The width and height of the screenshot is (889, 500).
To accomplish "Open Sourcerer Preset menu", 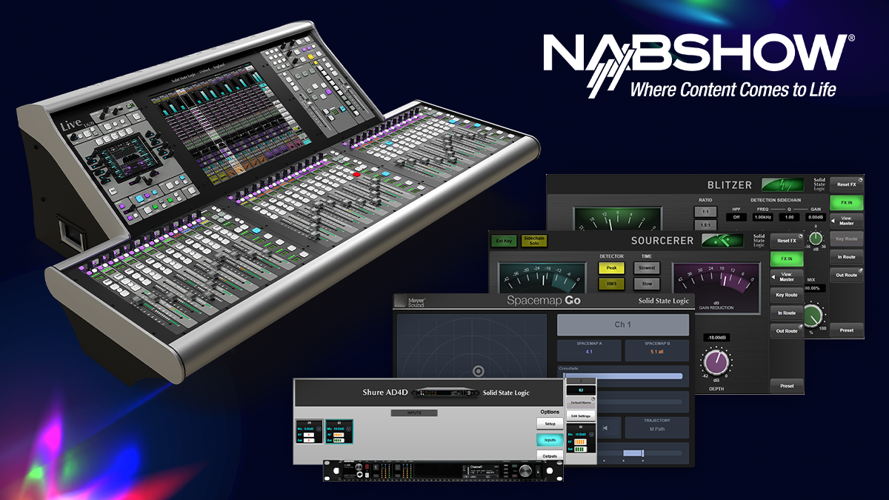I will click(786, 385).
